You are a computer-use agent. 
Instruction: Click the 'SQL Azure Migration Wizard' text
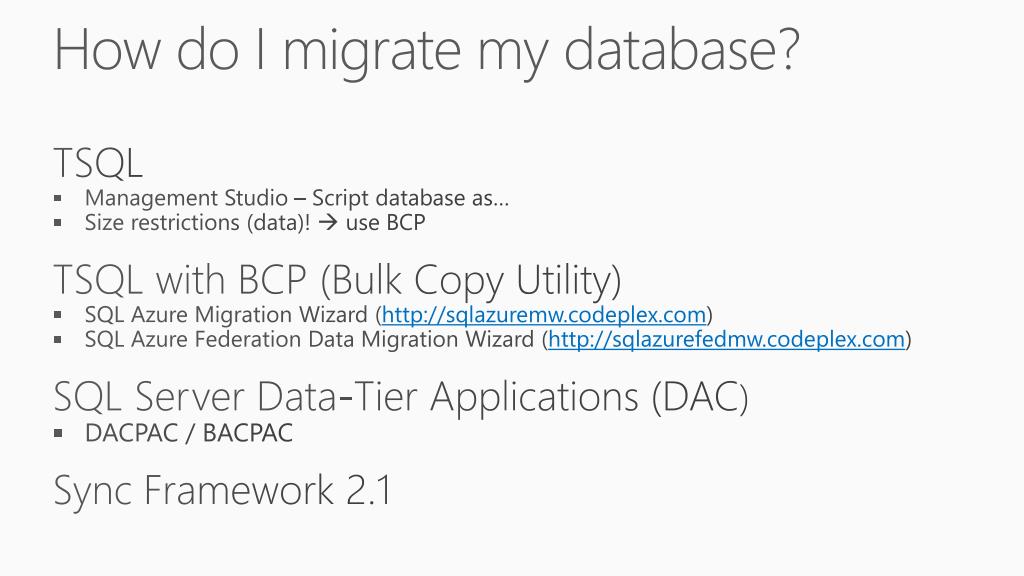(x=226, y=315)
